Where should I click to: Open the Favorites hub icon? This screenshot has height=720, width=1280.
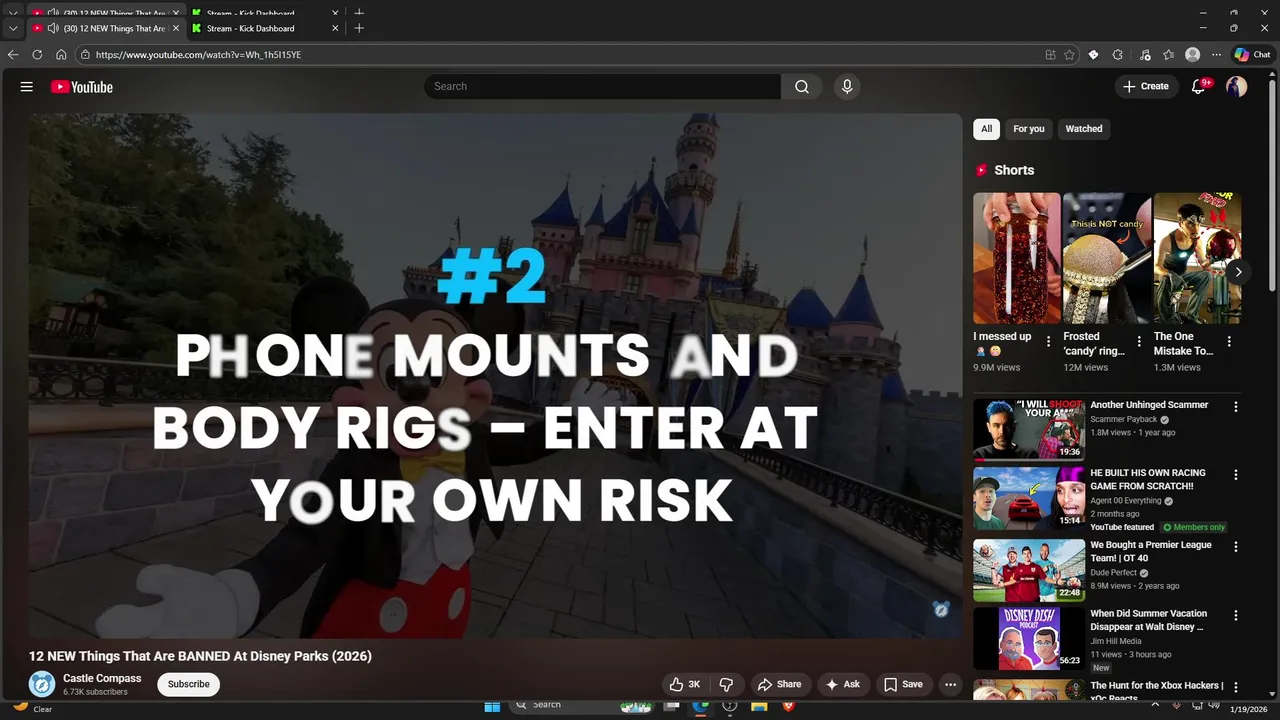pyautogui.click(x=1168, y=55)
